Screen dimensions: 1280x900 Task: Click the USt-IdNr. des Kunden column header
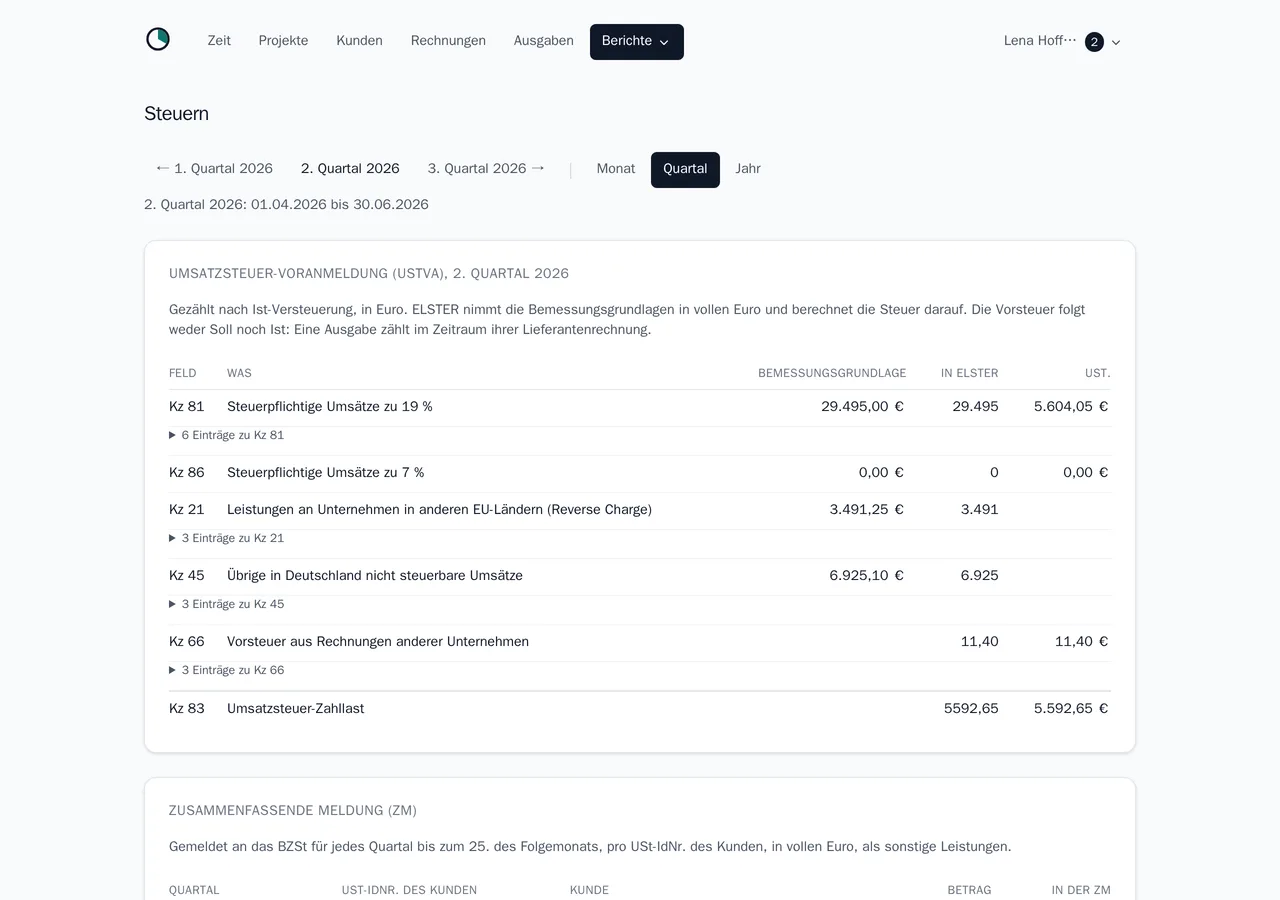[x=409, y=890]
